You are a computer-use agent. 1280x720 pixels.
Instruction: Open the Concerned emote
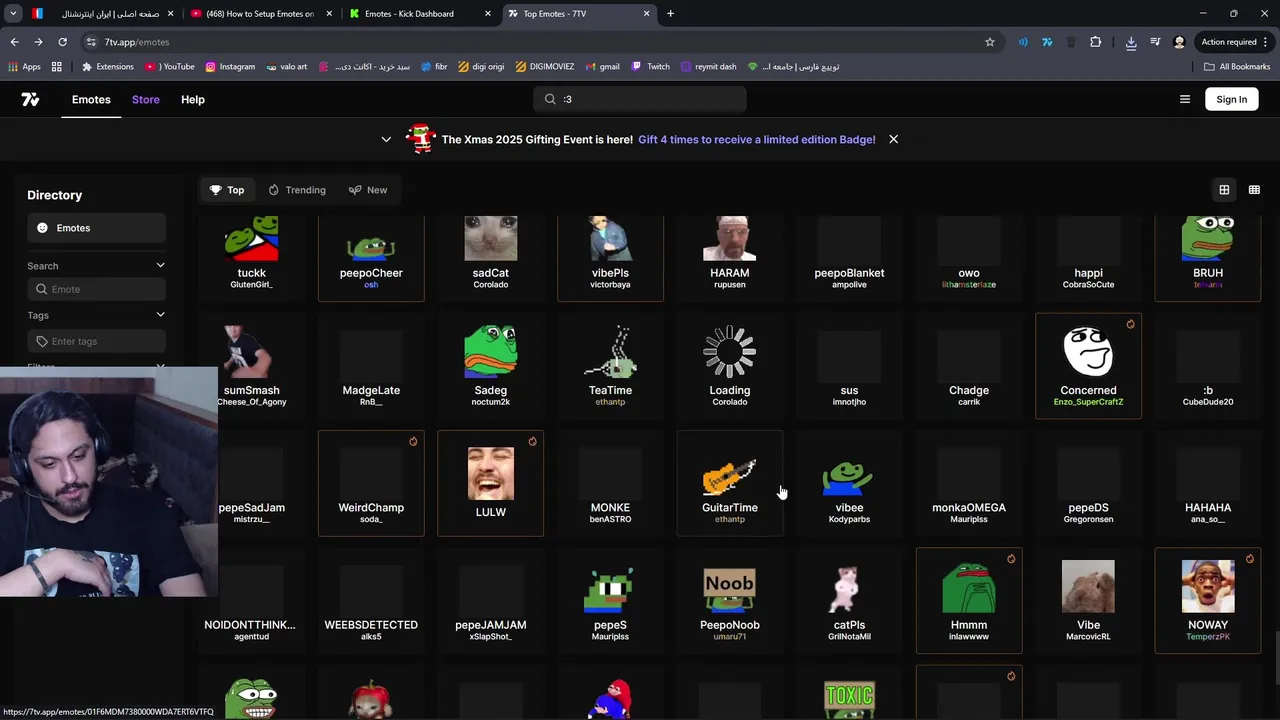coord(1088,366)
